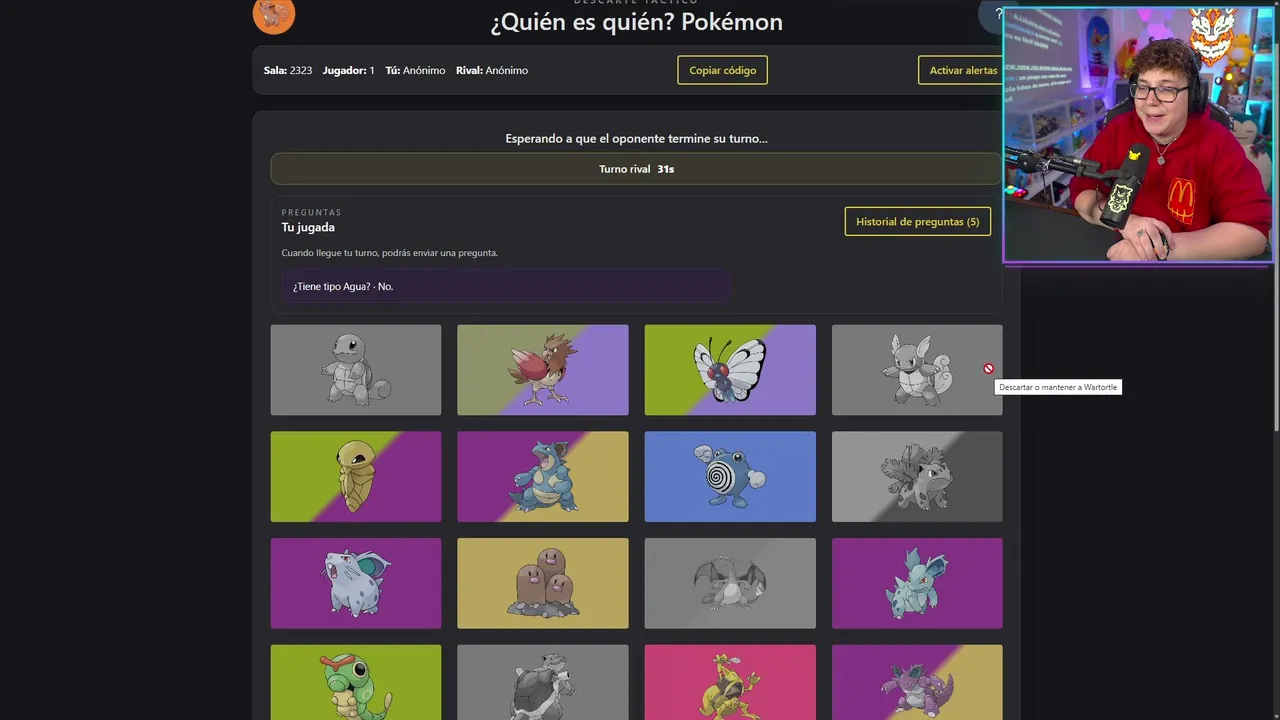Select the '¿Tiene tipo Agua? · No.' answer chip
The image size is (1280, 720).
tap(505, 286)
